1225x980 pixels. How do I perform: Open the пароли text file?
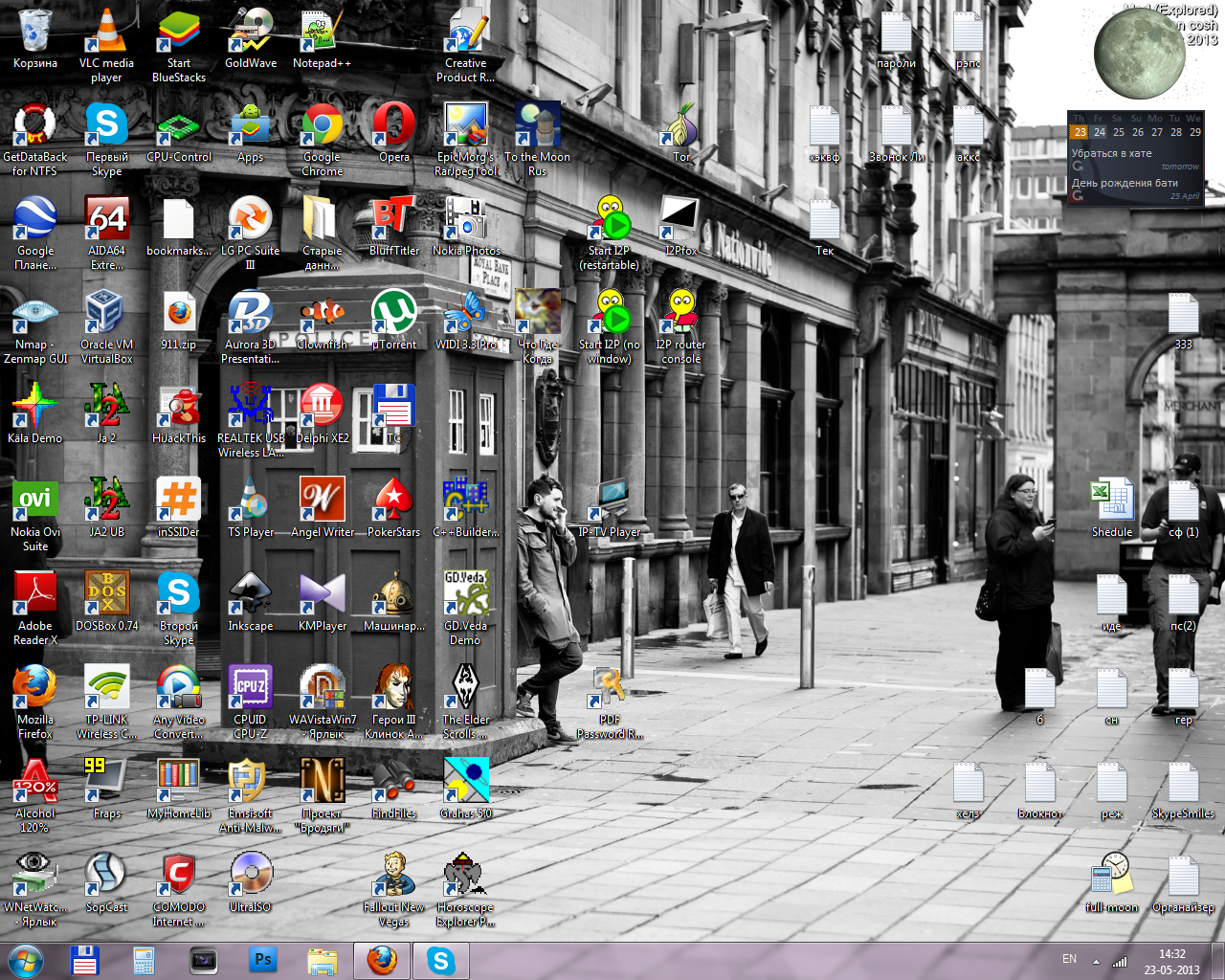(x=897, y=40)
